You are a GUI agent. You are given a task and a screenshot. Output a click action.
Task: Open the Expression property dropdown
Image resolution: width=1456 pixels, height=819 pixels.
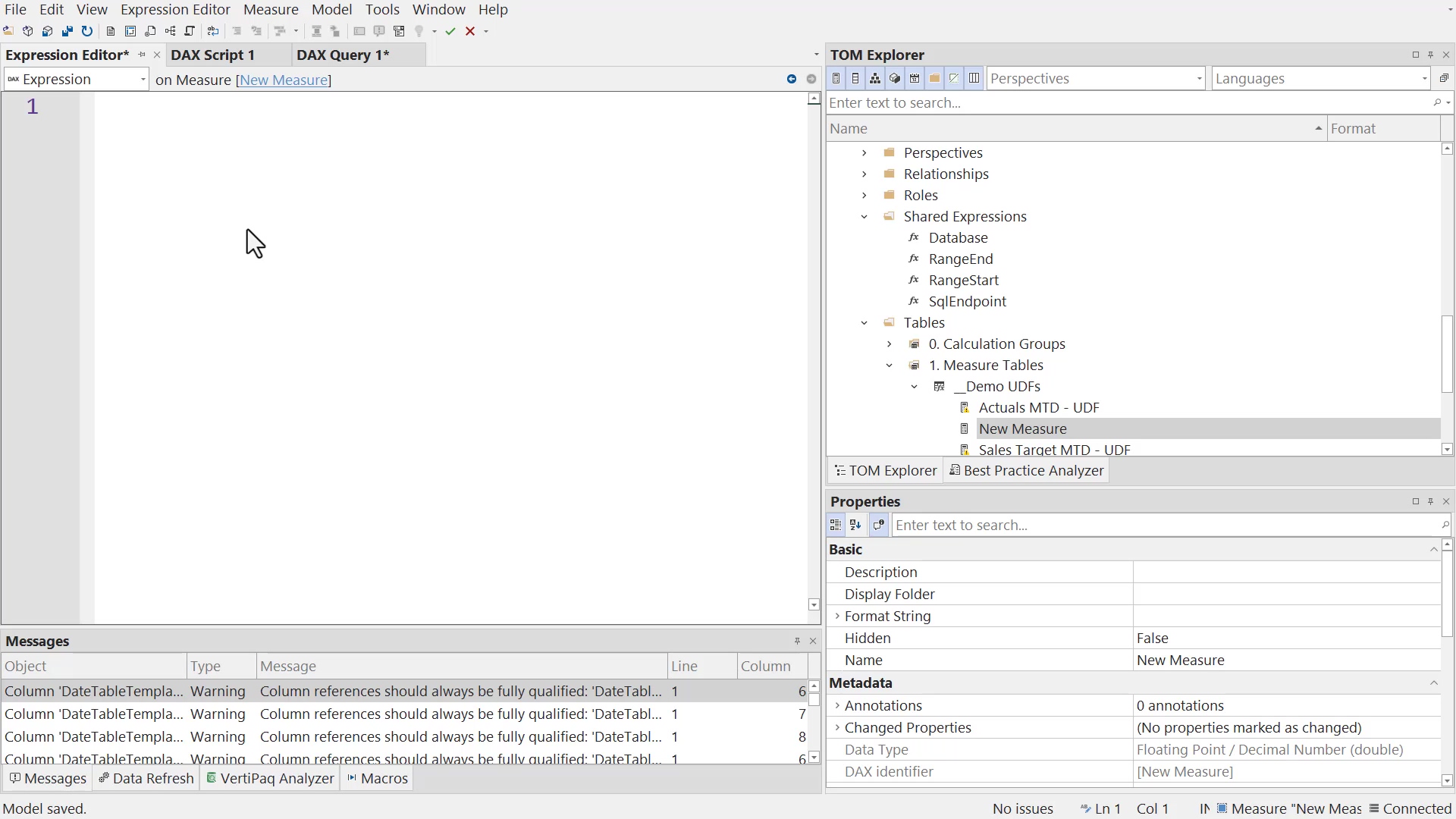tap(76, 79)
